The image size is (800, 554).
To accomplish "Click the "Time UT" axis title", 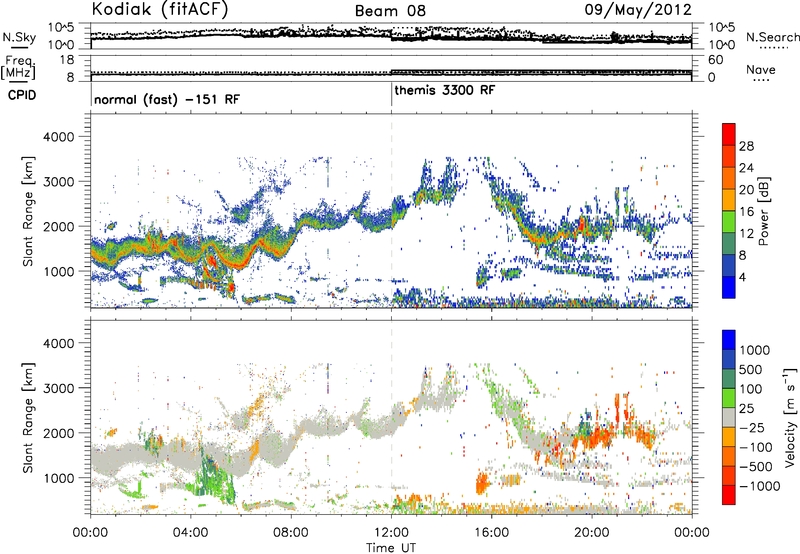I will click(391, 547).
